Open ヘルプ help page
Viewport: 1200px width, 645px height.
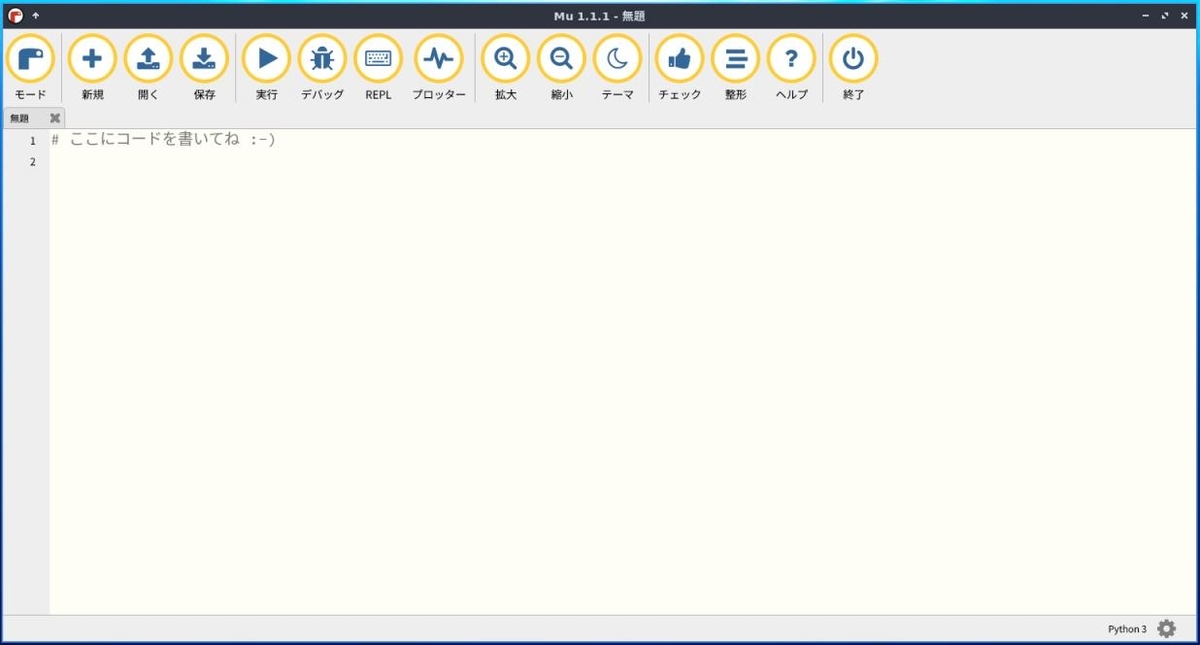tap(792, 68)
